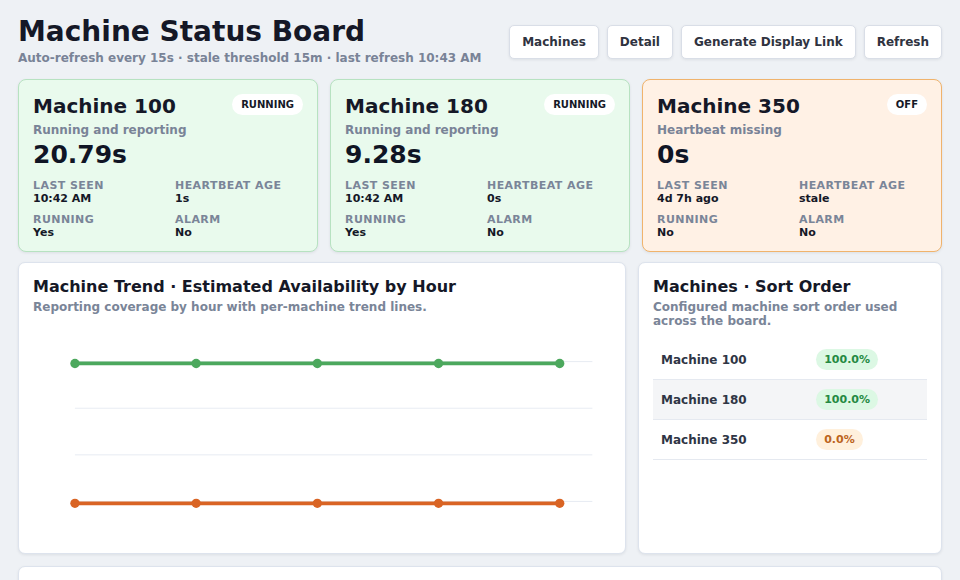The image size is (960, 580).
Task: Refresh the status board
Action: pos(902,42)
